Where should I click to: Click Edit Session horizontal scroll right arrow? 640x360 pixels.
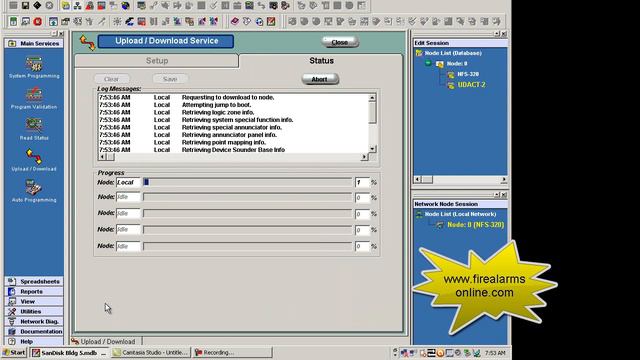click(x=504, y=179)
